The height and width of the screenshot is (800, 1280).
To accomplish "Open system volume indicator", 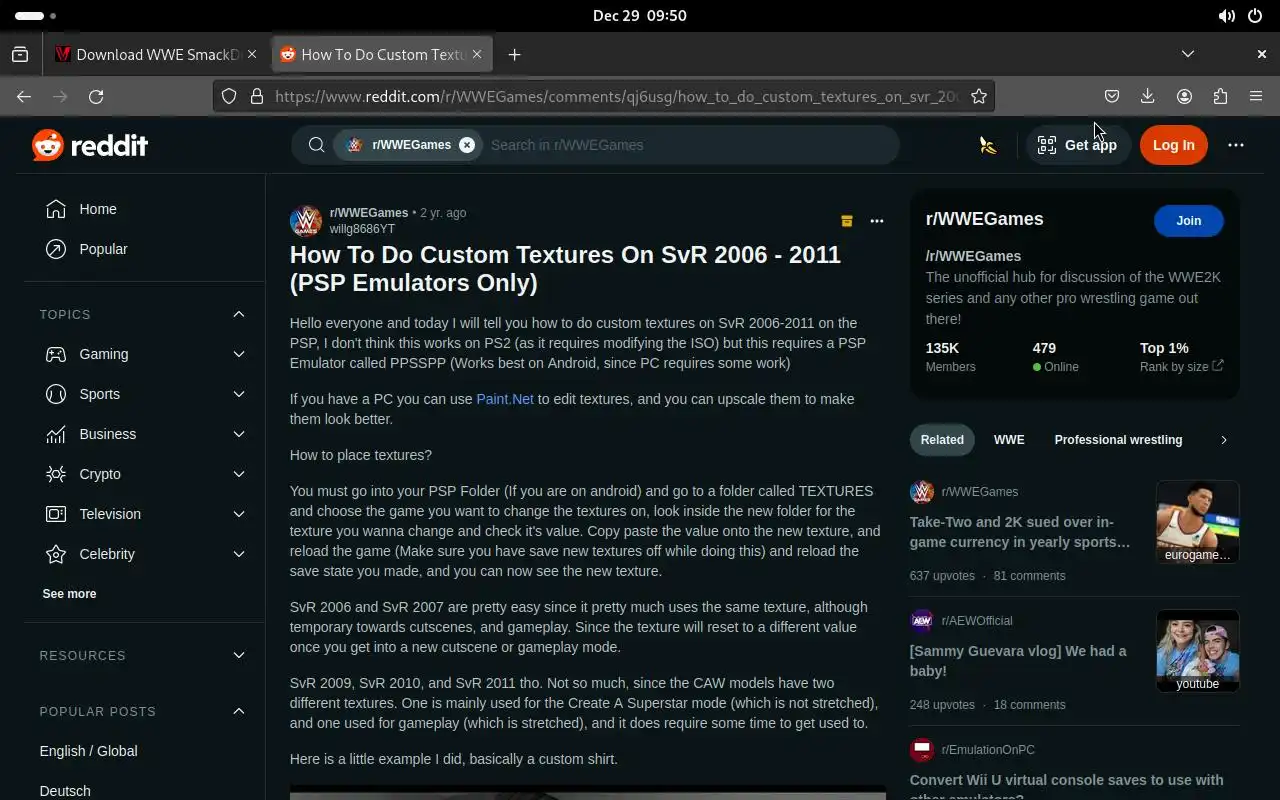I will (x=1226, y=16).
